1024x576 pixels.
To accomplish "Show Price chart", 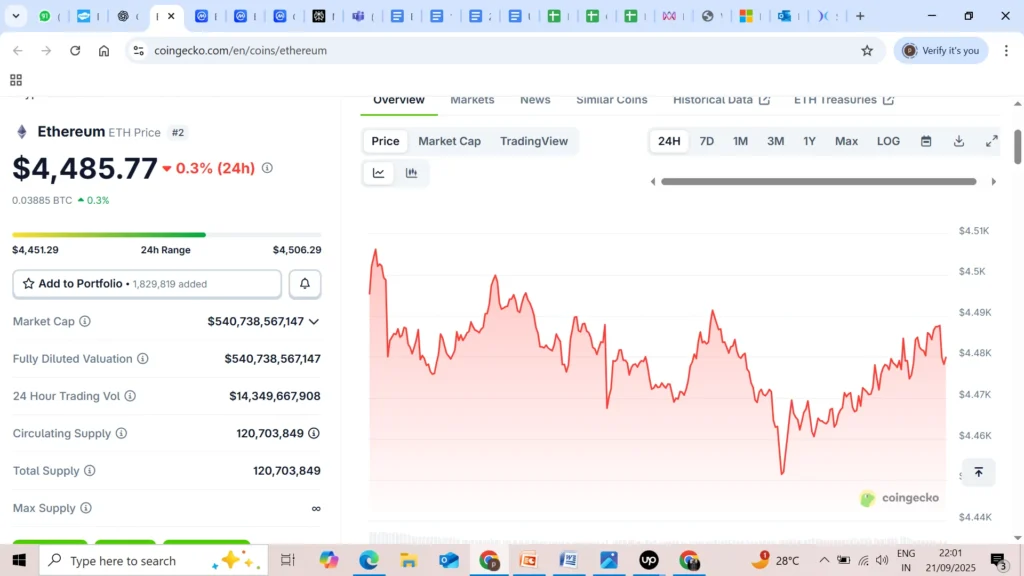I will tap(385, 141).
